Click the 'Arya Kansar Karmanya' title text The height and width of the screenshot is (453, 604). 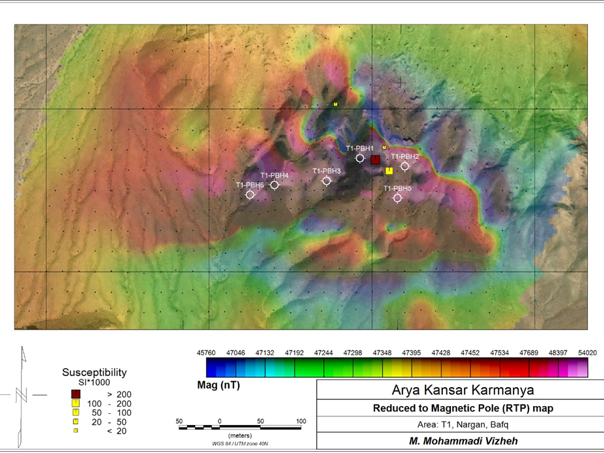(463, 390)
